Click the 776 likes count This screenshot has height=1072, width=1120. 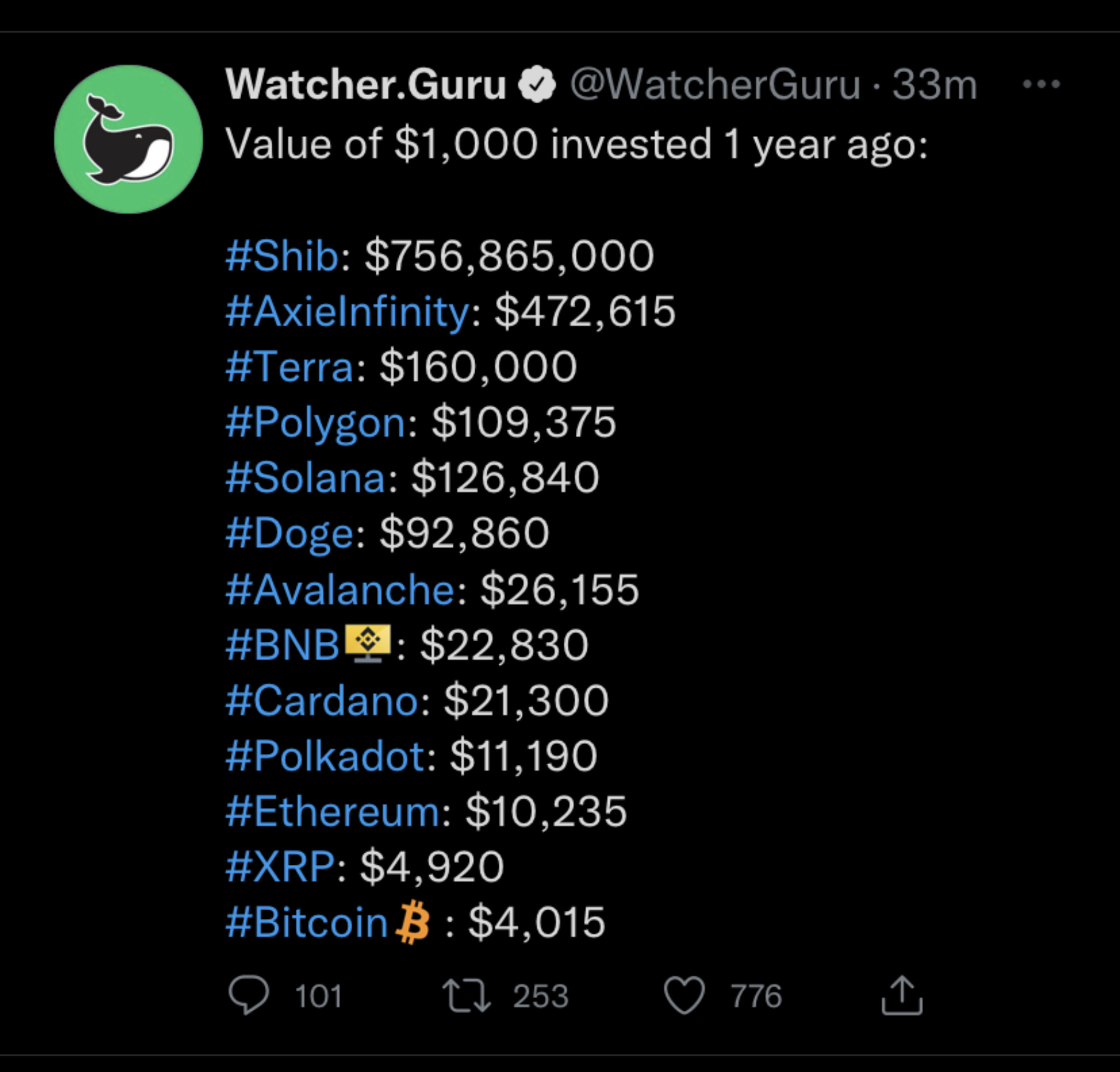pos(756,996)
